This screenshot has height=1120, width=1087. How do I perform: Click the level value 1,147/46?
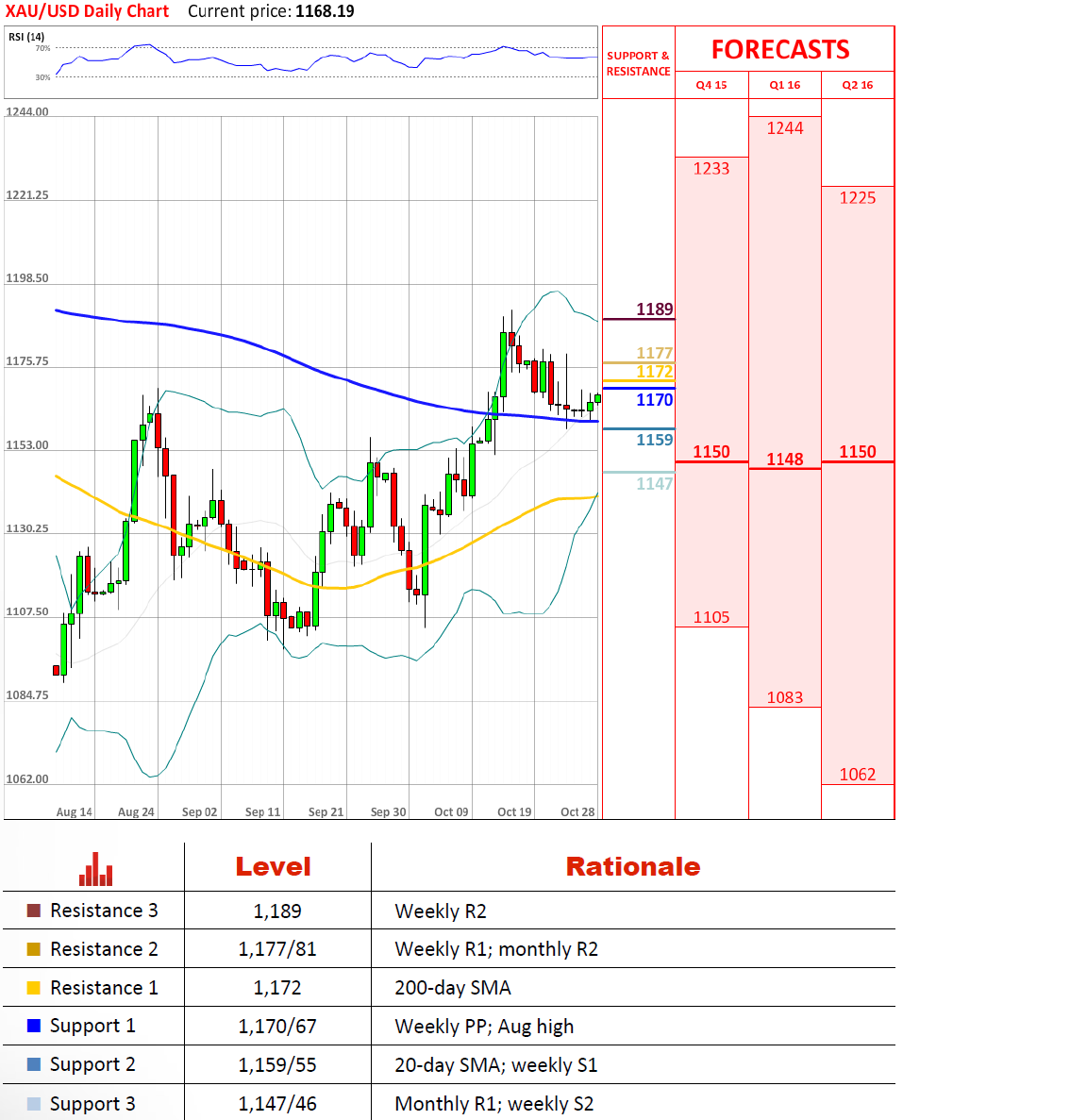tap(277, 1104)
